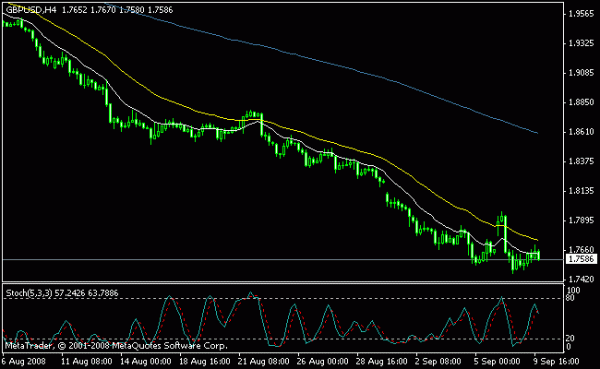Click the 1.8610 price axis label

tap(582, 132)
